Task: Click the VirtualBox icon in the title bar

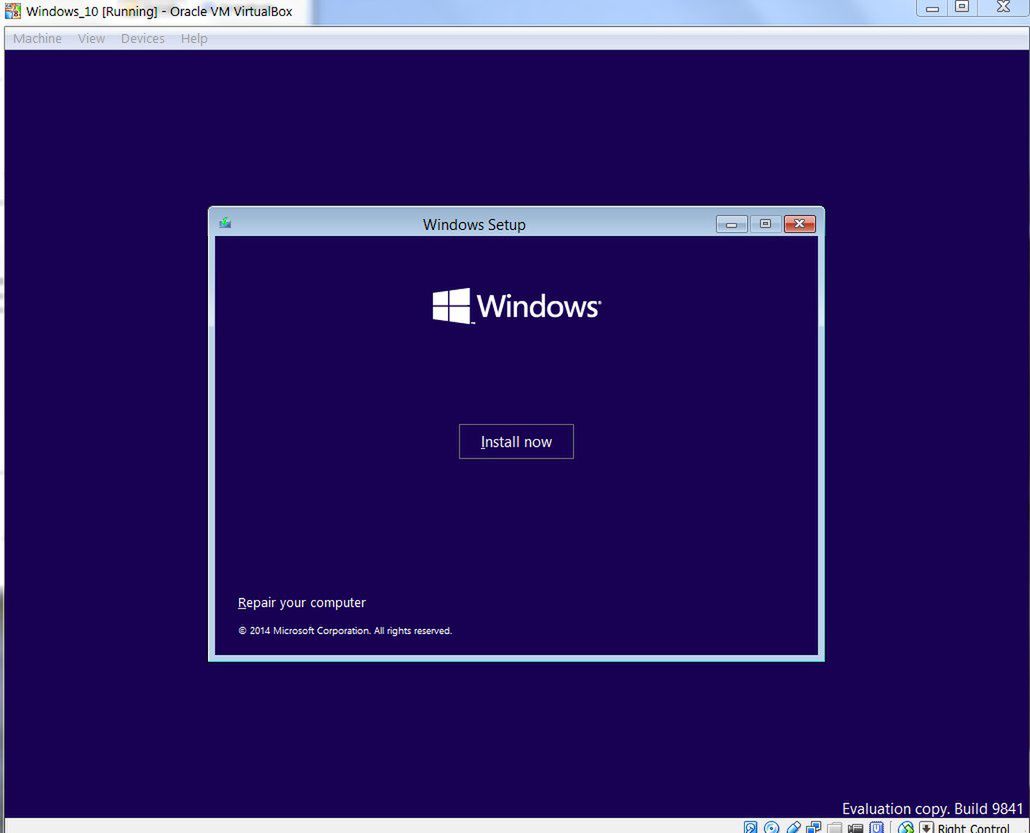Action: click(x=12, y=11)
